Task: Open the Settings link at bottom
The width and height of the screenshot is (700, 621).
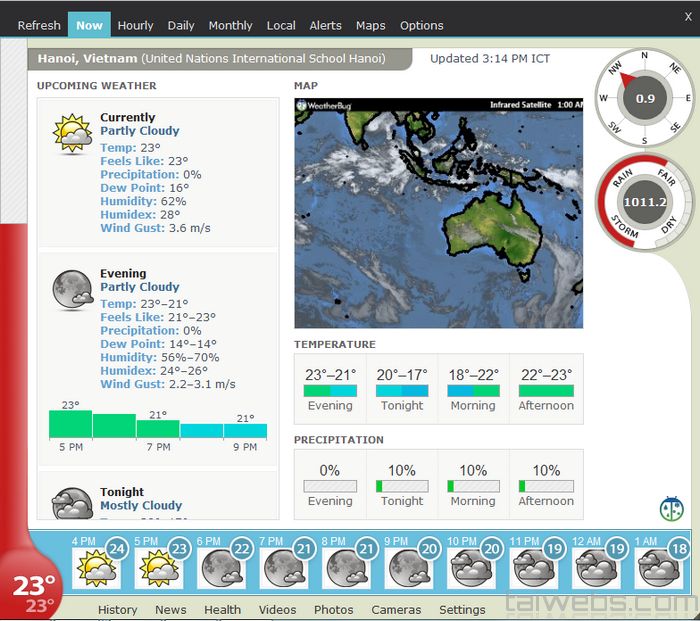Action: pyautogui.click(x=462, y=609)
